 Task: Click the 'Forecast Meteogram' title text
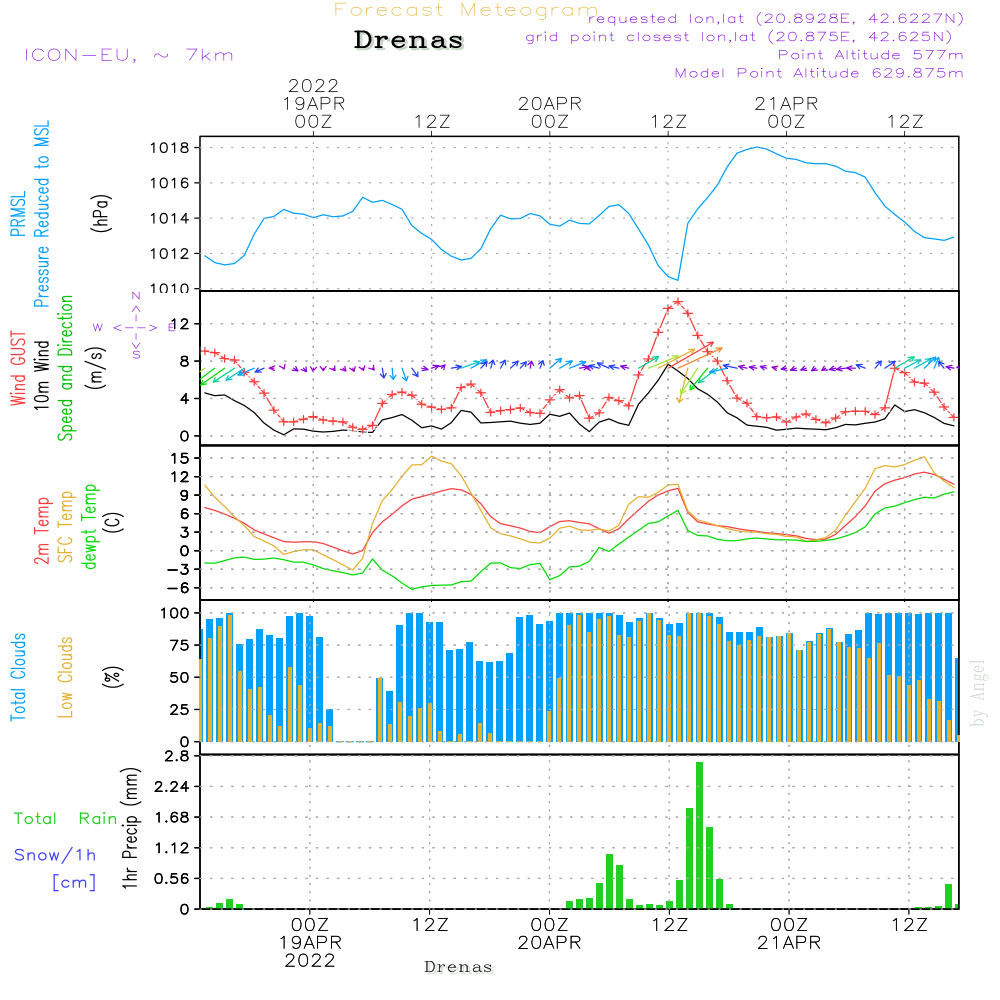click(466, 10)
